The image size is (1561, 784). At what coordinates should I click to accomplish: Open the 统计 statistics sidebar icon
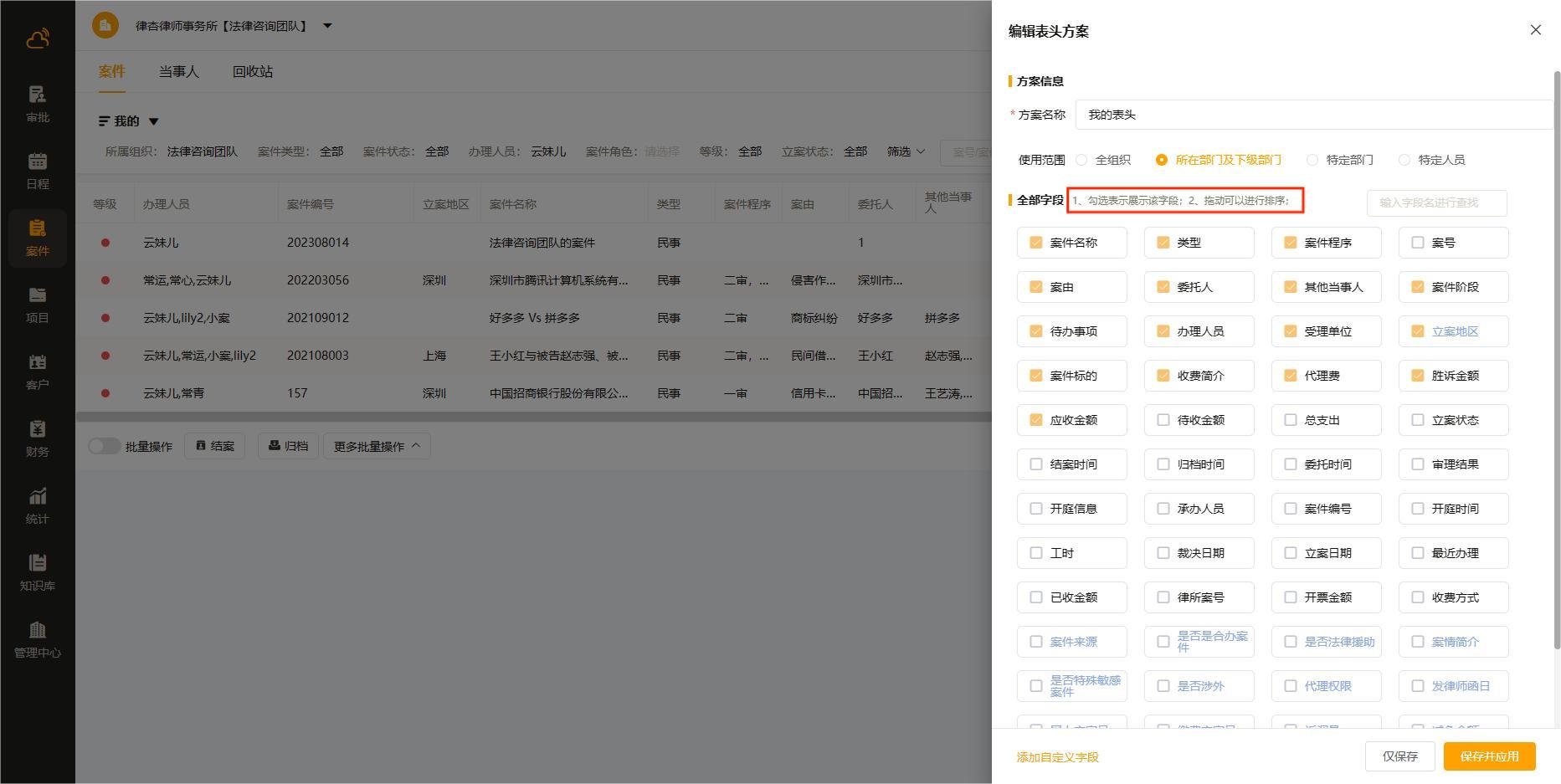(x=38, y=505)
